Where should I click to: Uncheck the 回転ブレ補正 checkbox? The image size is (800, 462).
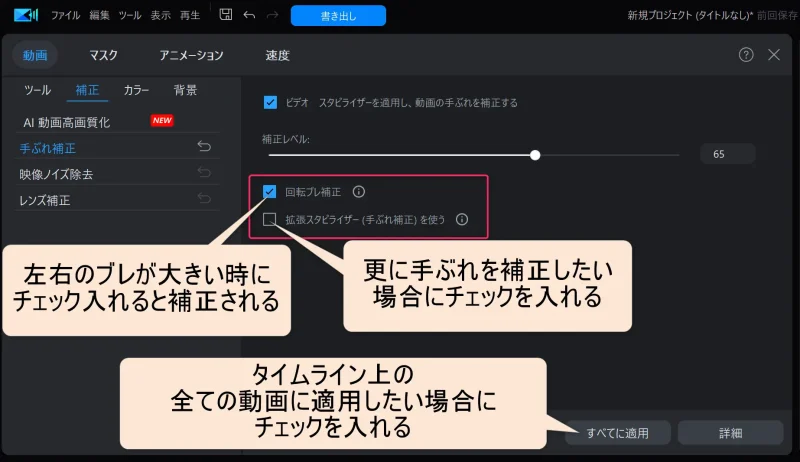(x=269, y=192)
